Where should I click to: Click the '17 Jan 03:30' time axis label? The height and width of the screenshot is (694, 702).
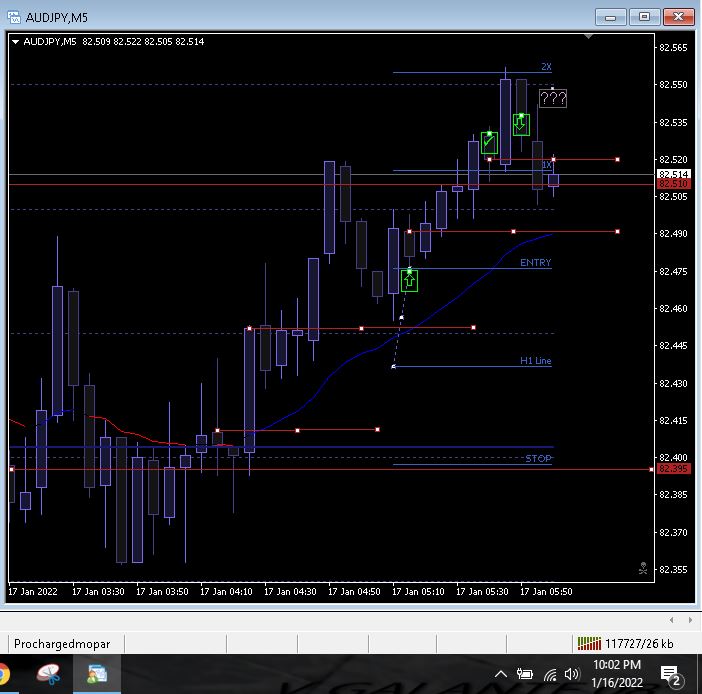[98, 591]
